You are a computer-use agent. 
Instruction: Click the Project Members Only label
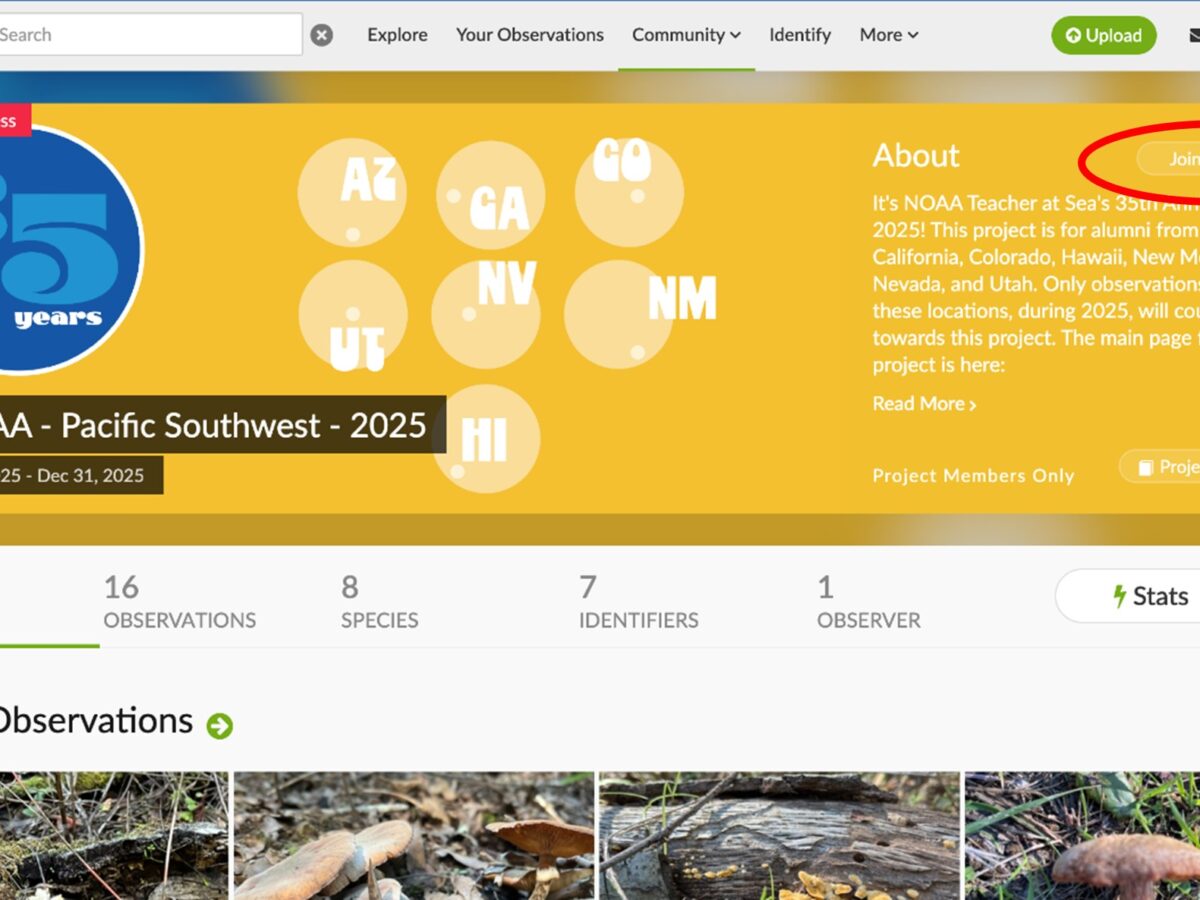click(973, 476)
